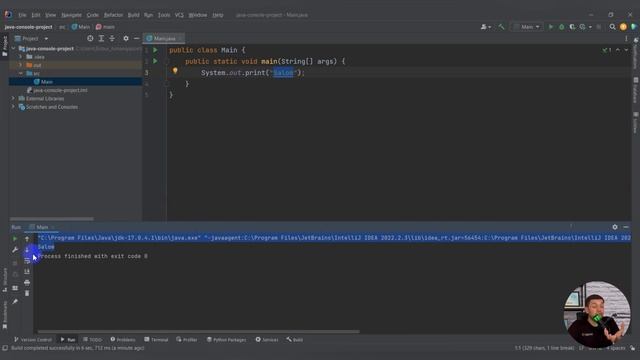
Task: Click the Collapse All icon in Project panel
Action: pos(112,38)
